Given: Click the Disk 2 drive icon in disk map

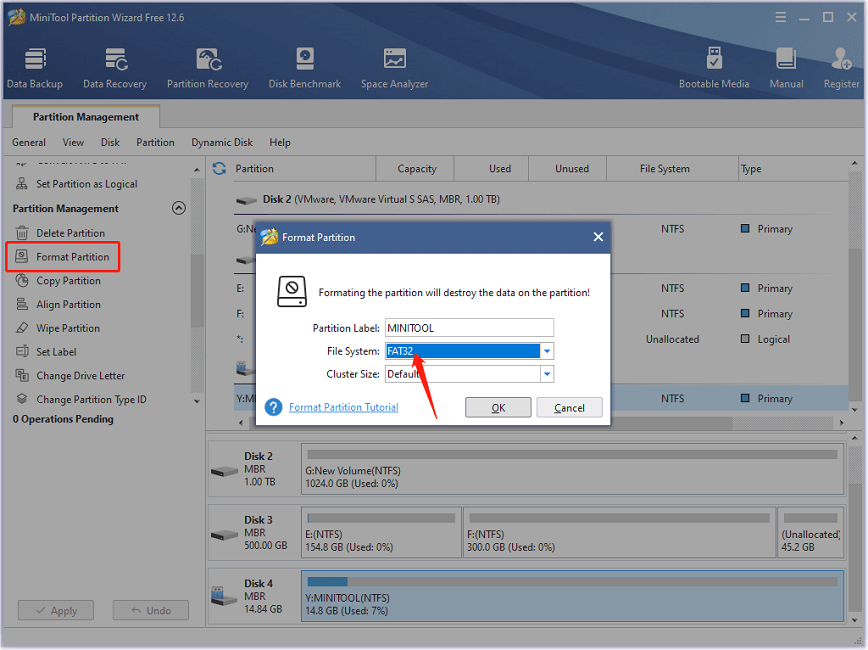Looking at the screenshot, I should [x=224, y=472].
